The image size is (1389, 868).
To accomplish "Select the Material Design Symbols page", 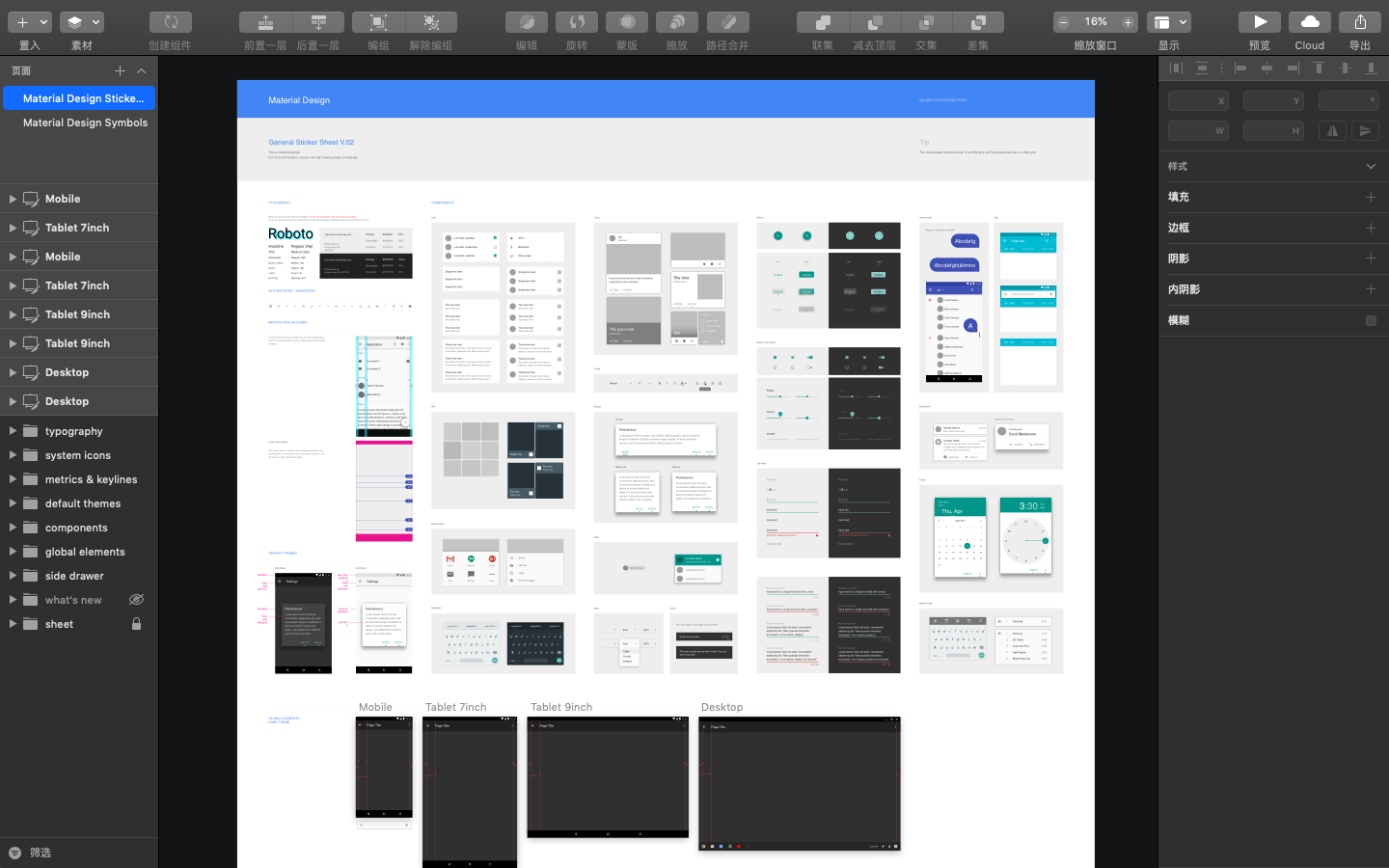I will point(85,122).
